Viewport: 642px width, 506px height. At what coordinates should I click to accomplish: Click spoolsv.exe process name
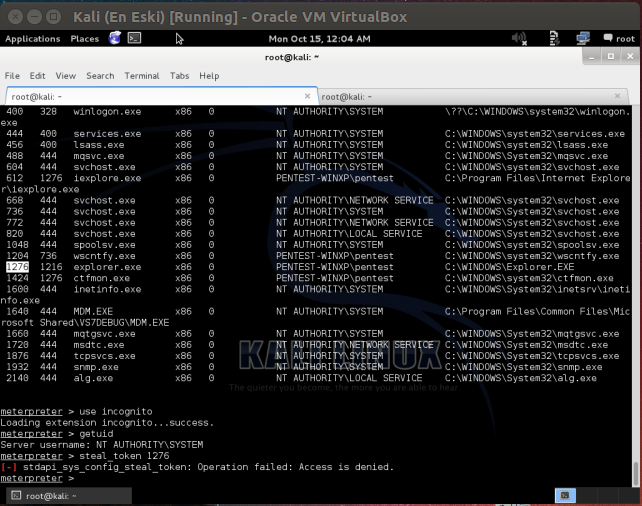104,245
